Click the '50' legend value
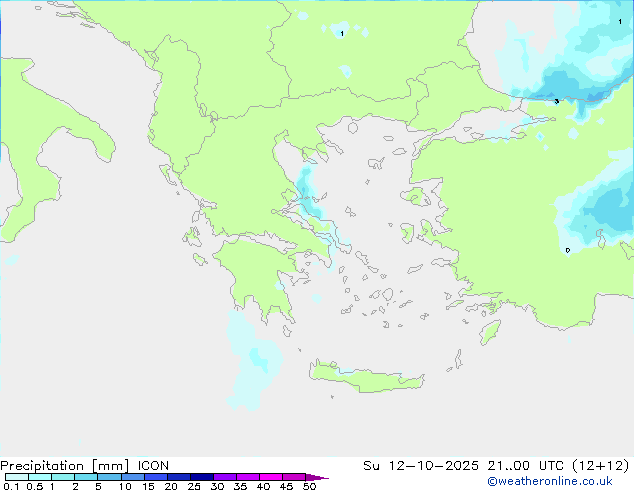Image resolution: width=634 pixels, height=490 pixels. (310, 486)
